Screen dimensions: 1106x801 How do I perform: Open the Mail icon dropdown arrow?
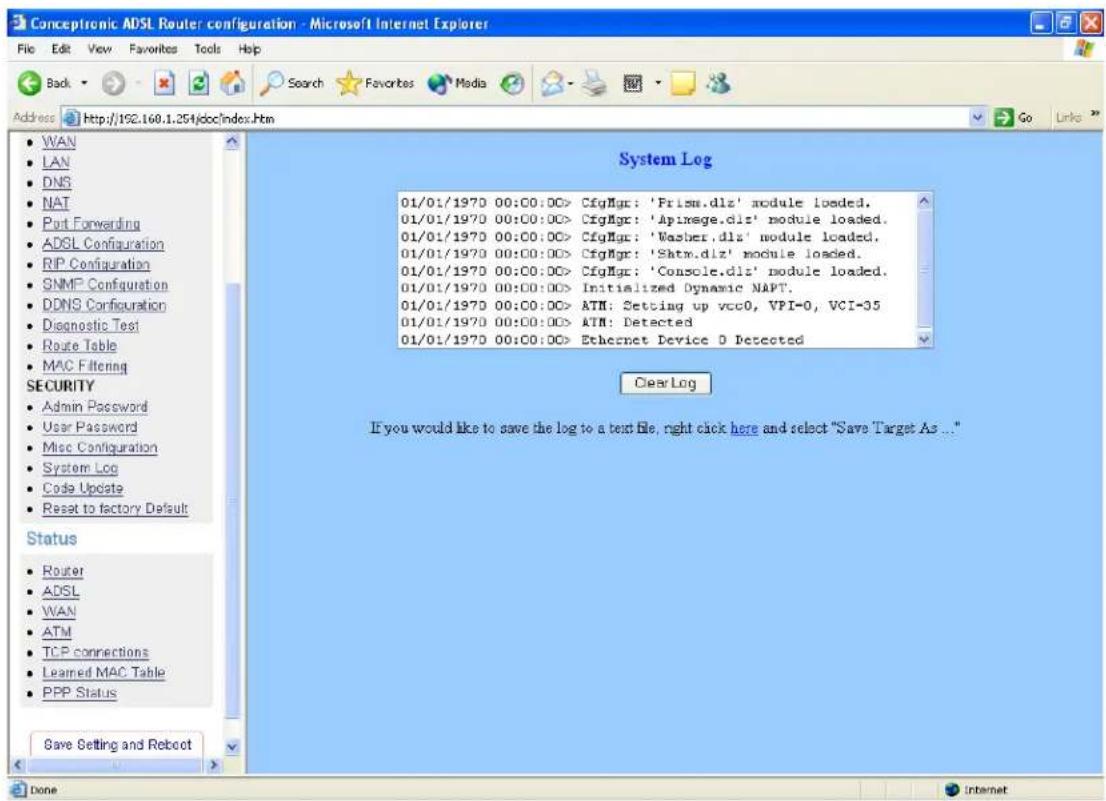(570, 84)
